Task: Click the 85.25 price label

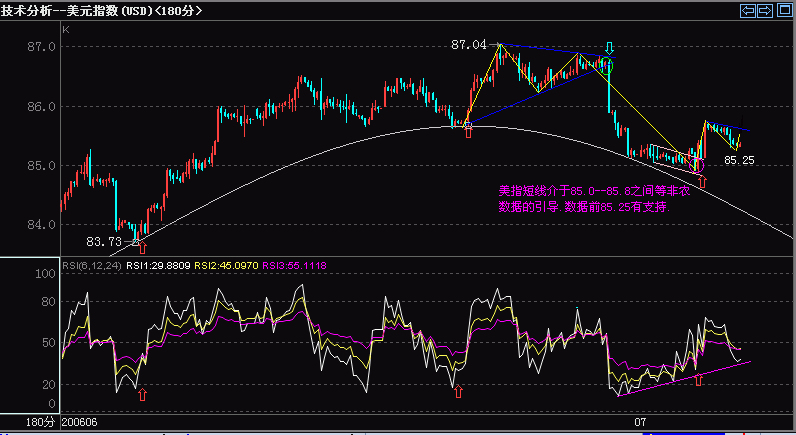Action: pos(739,160)
